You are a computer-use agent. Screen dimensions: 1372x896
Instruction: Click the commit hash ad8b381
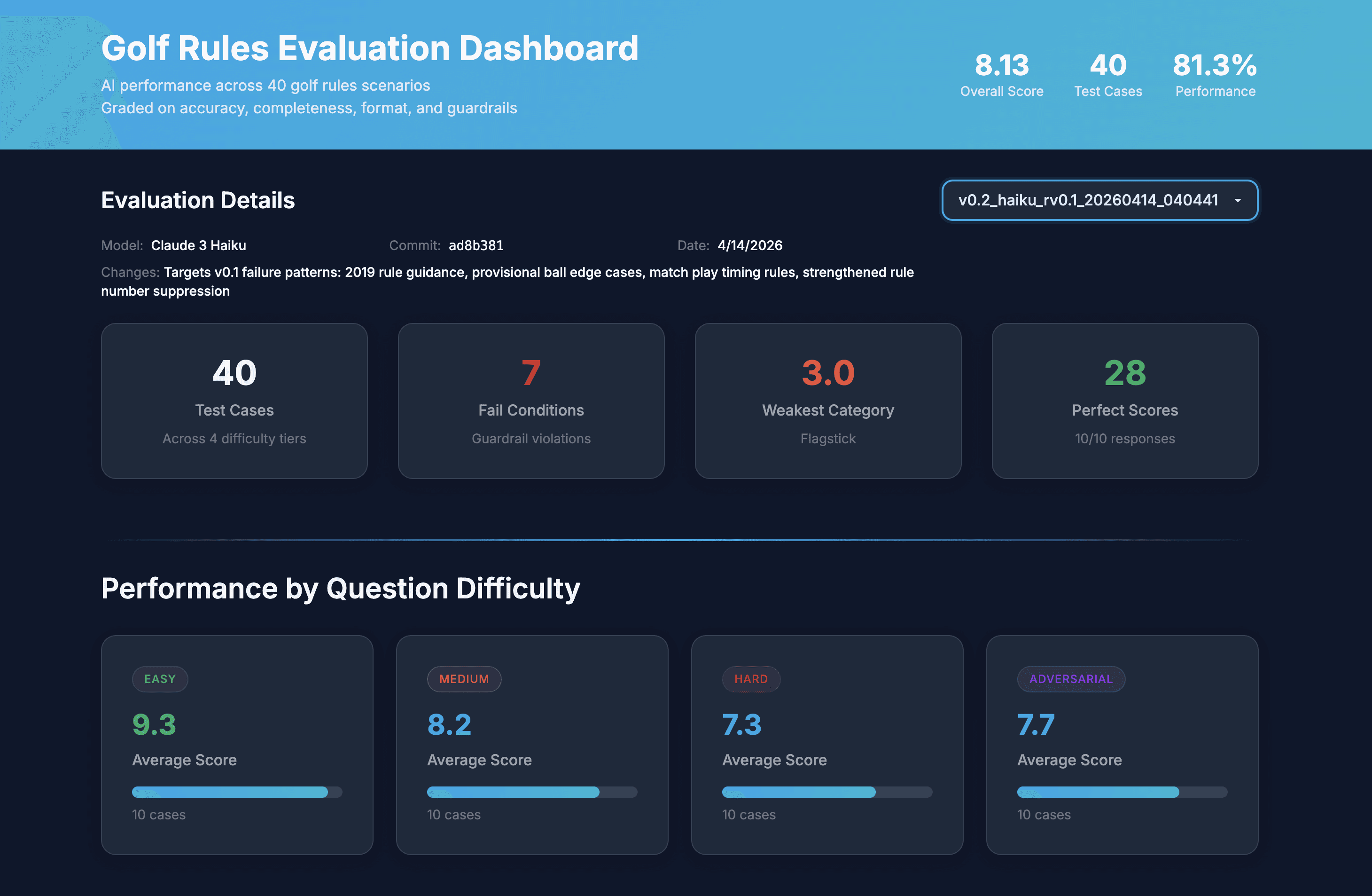tap(476, 245)
